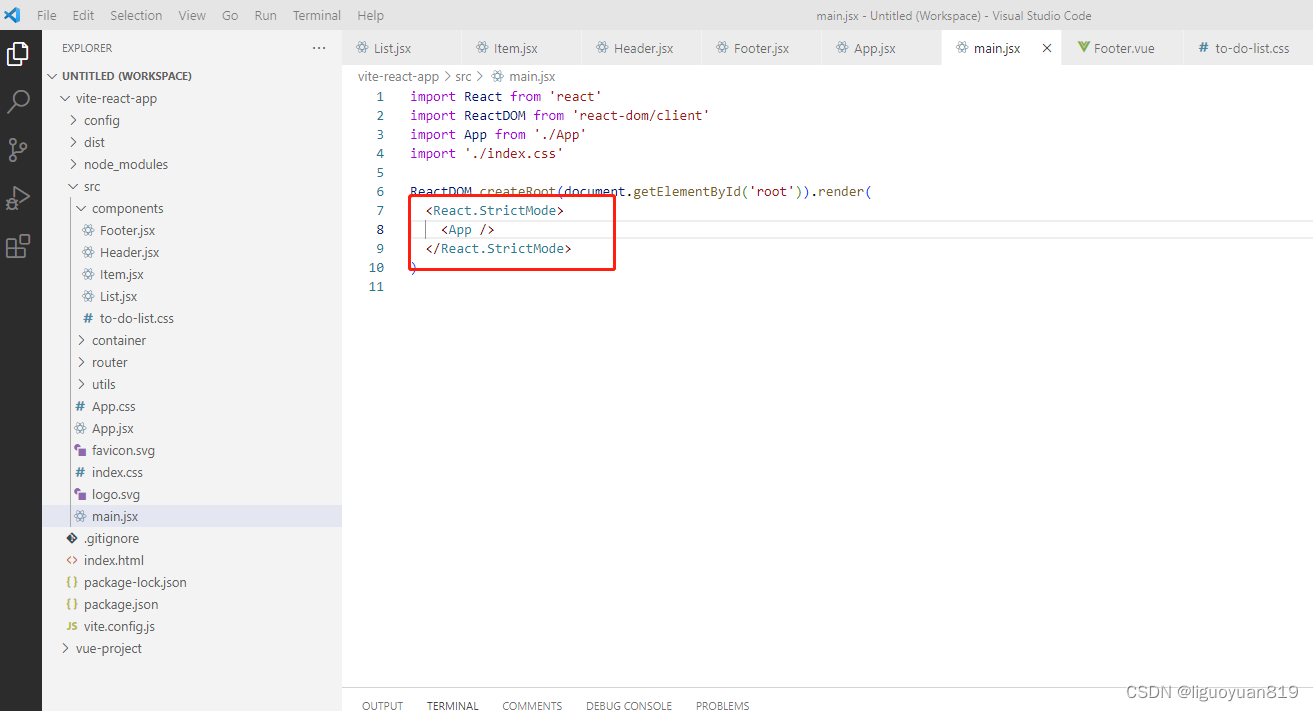Collapse the components folder
Image resolution: width=1313 pixels, height=711 pixels.
click(x=127, y=208)
